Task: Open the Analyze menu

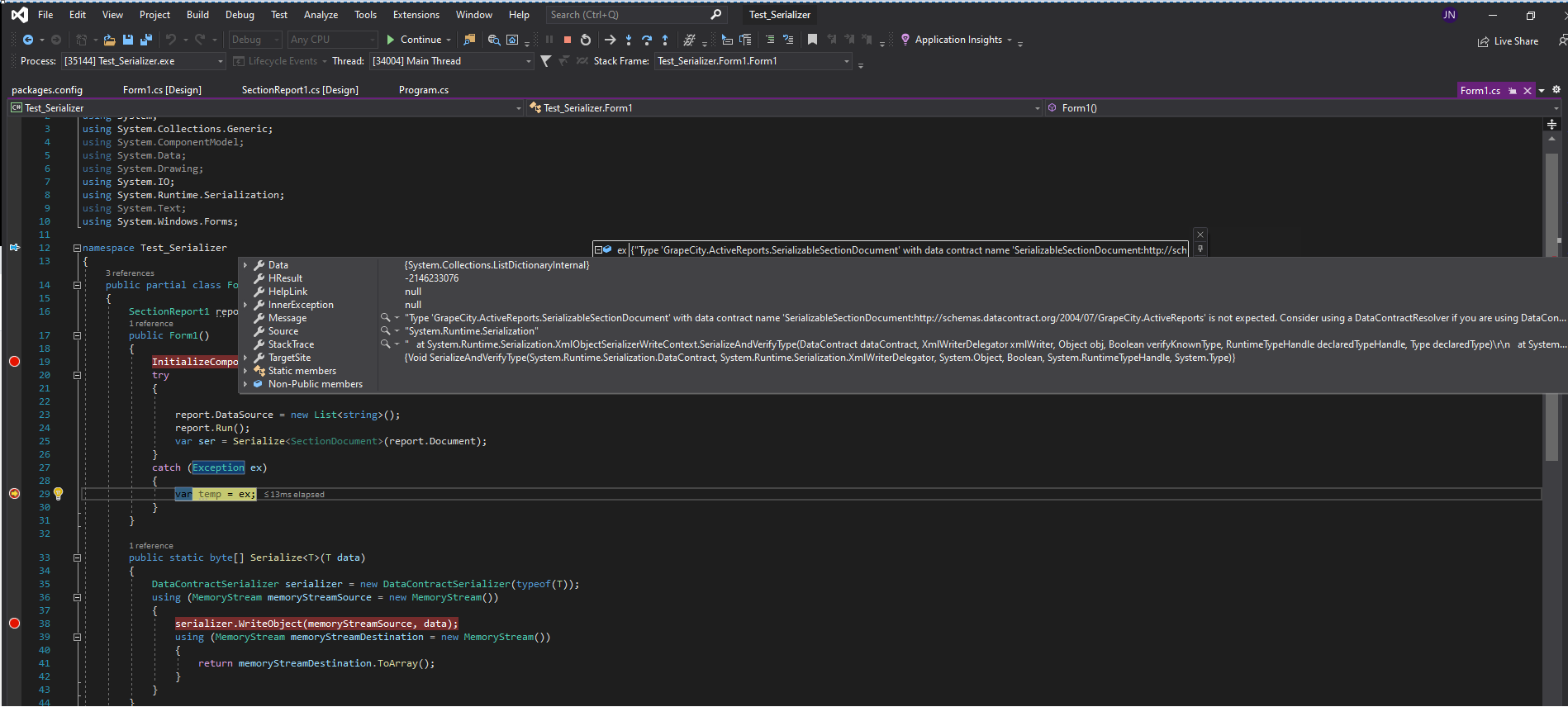Action: 321,15
